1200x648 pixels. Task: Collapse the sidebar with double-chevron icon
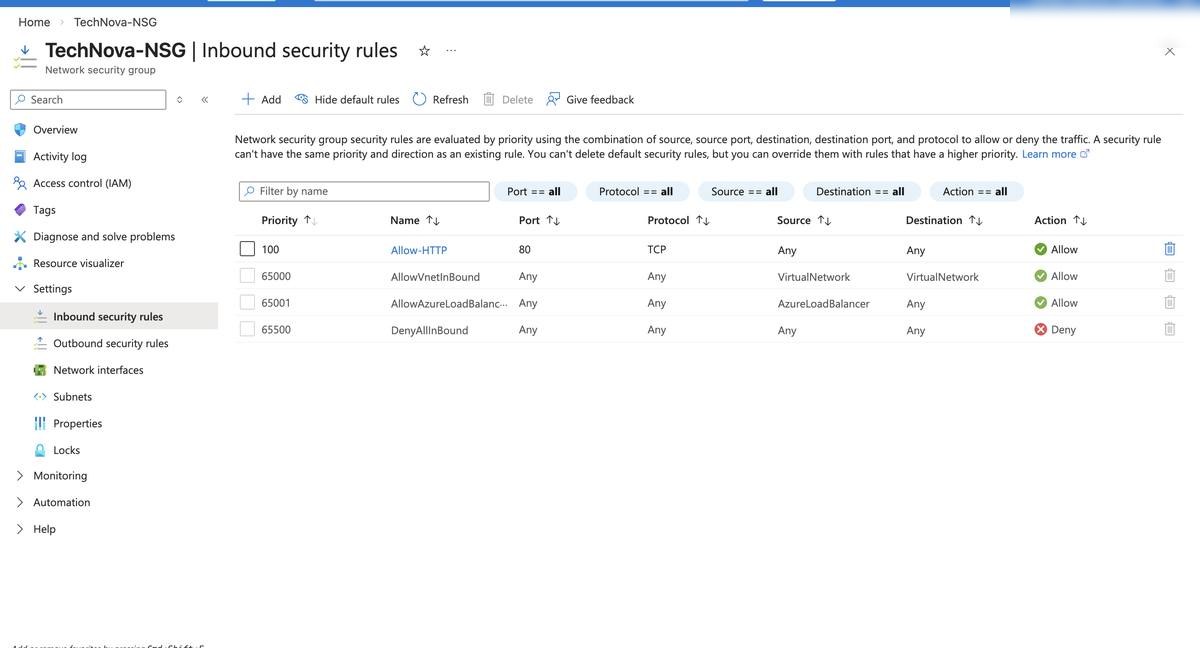tap(204, 99)
